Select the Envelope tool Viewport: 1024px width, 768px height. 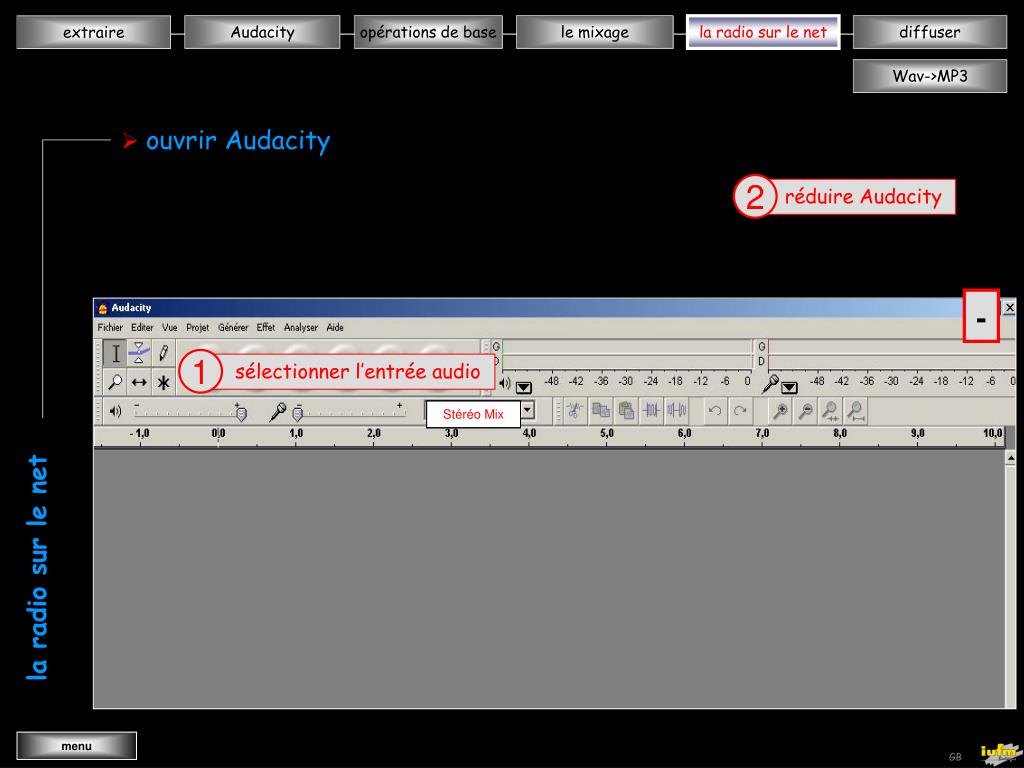click(138, 353)
